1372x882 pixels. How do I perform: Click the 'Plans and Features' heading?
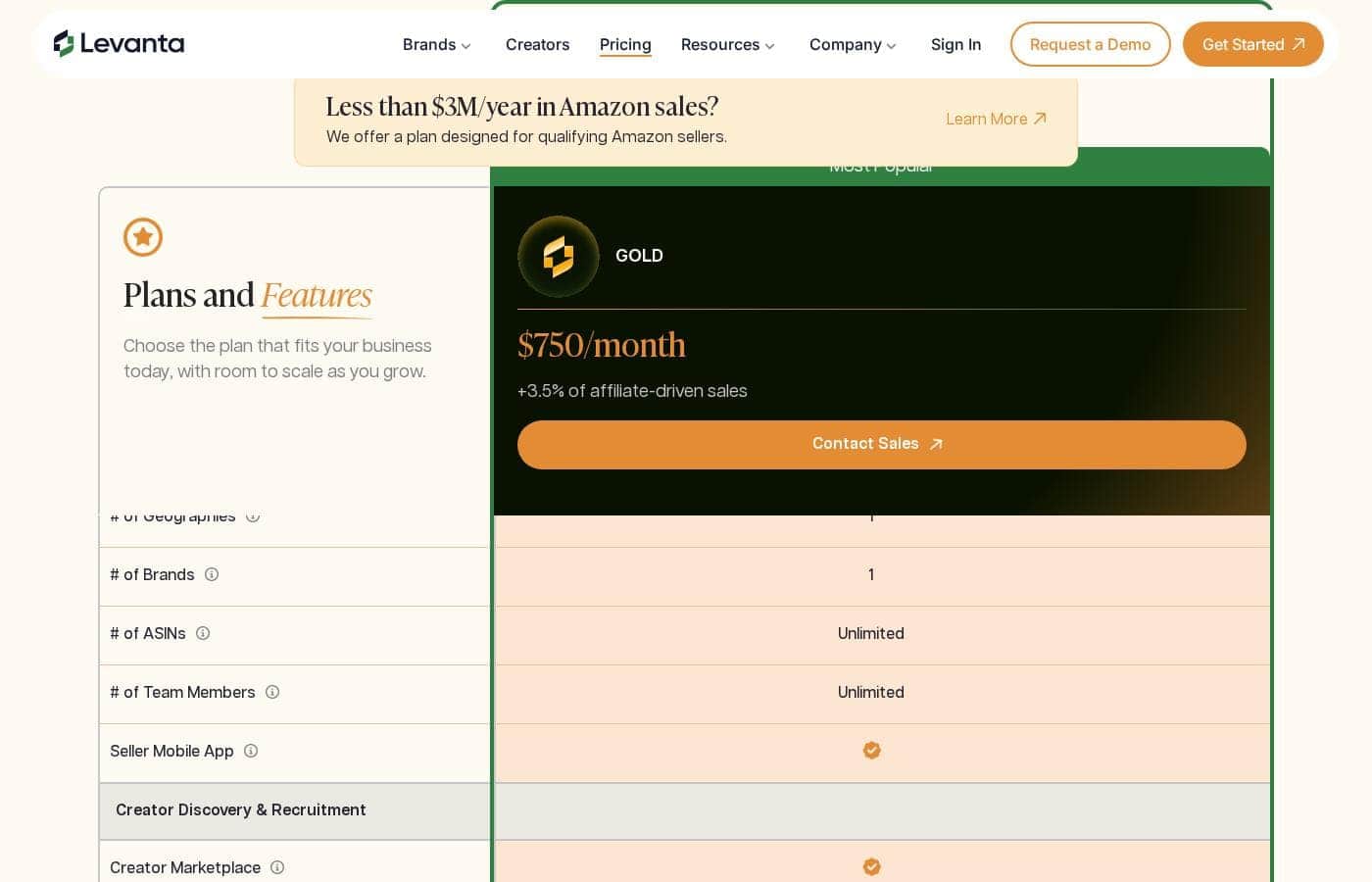click(x=248, y=295)
